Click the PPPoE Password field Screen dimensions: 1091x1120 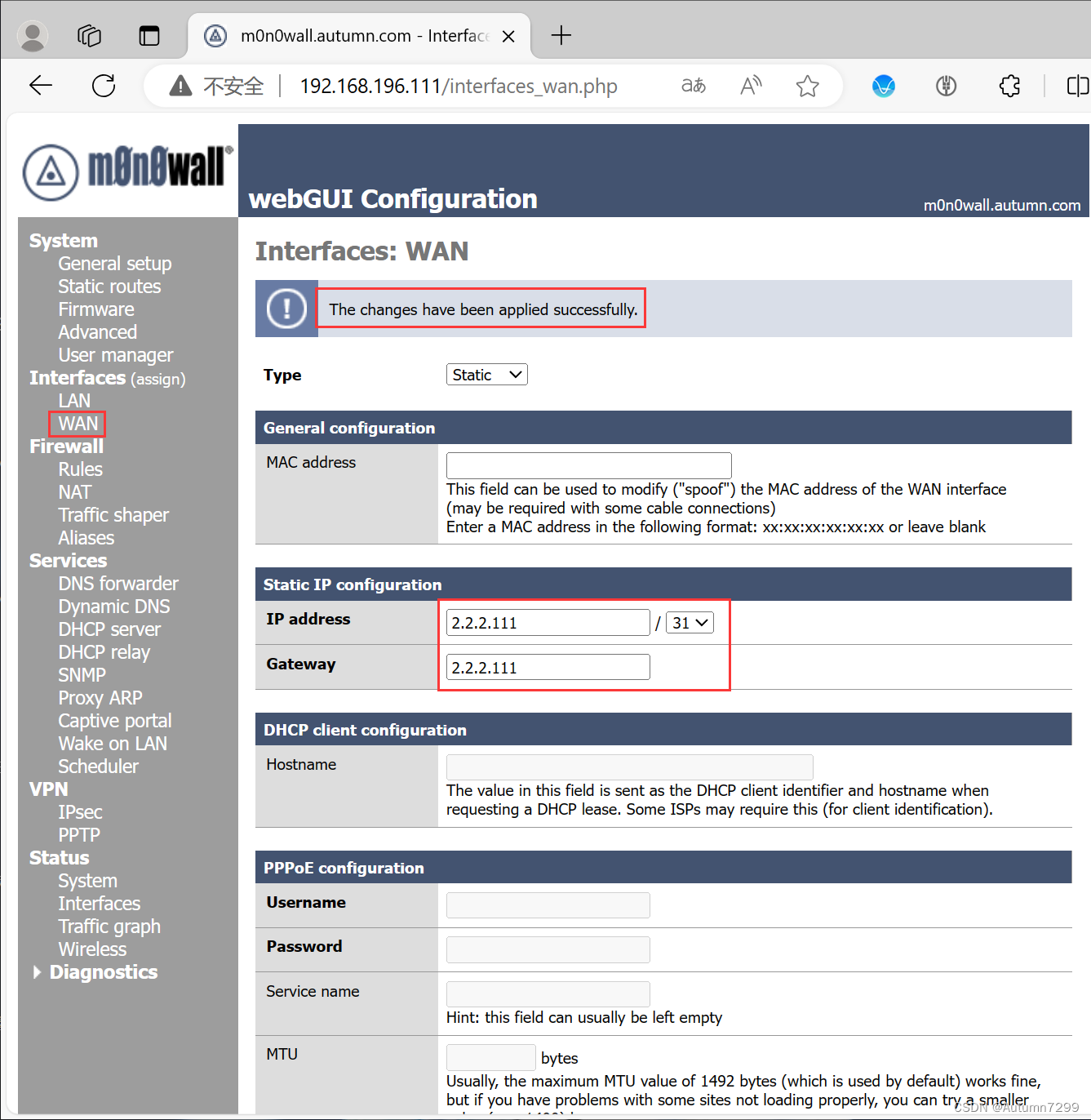click(x=548, y=949)
